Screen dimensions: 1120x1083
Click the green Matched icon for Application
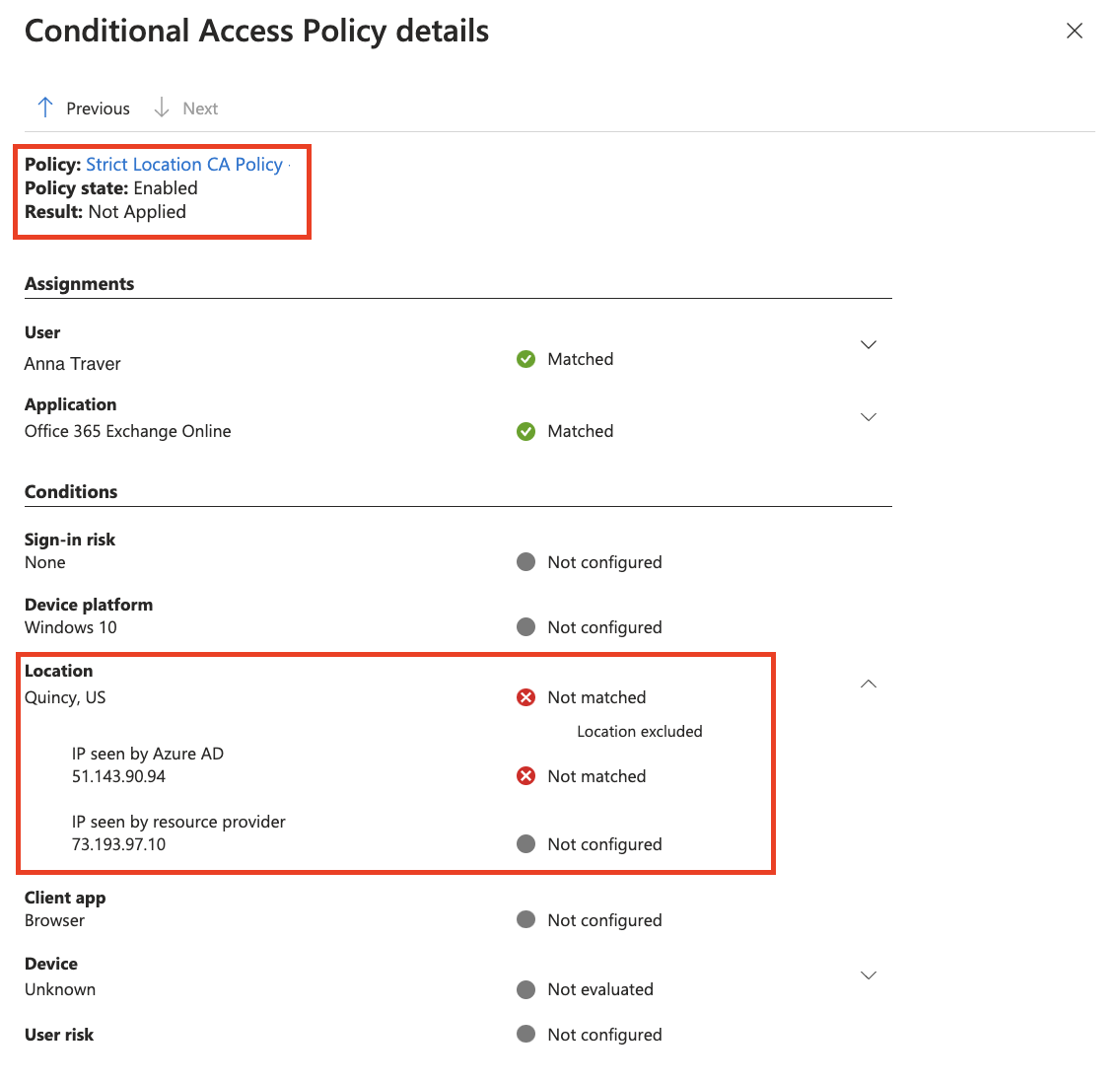(526, 431)
